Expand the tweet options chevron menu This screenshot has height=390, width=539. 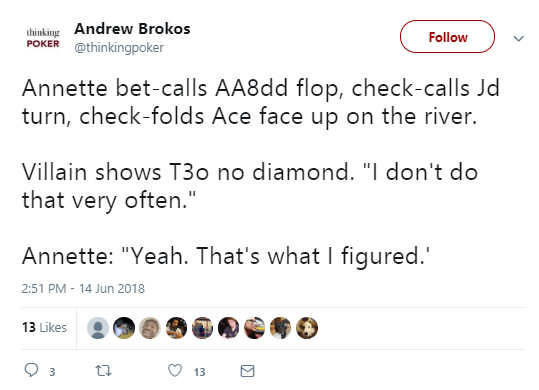518,38
